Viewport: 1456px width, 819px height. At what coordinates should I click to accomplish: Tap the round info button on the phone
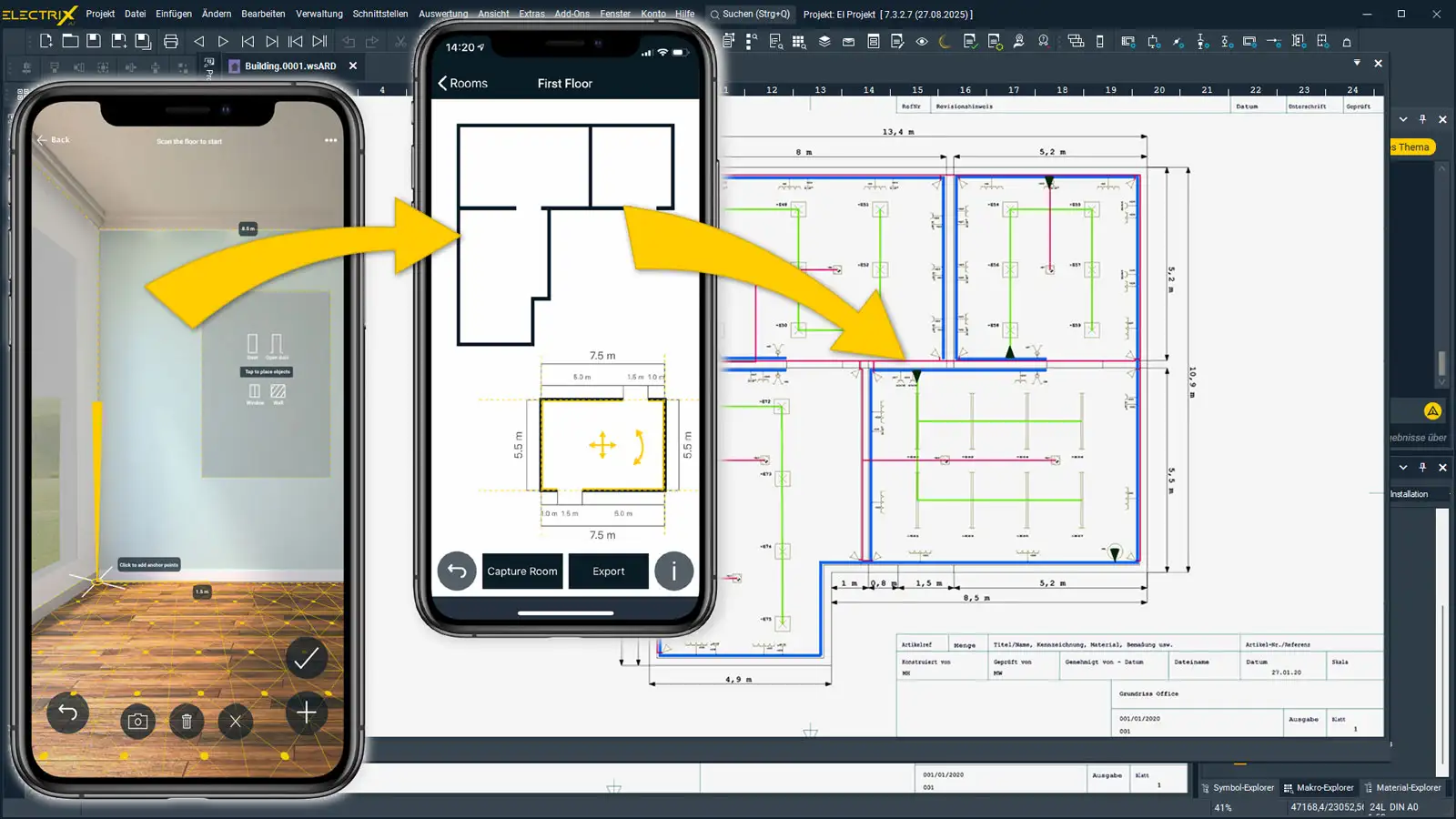(674, 571)
